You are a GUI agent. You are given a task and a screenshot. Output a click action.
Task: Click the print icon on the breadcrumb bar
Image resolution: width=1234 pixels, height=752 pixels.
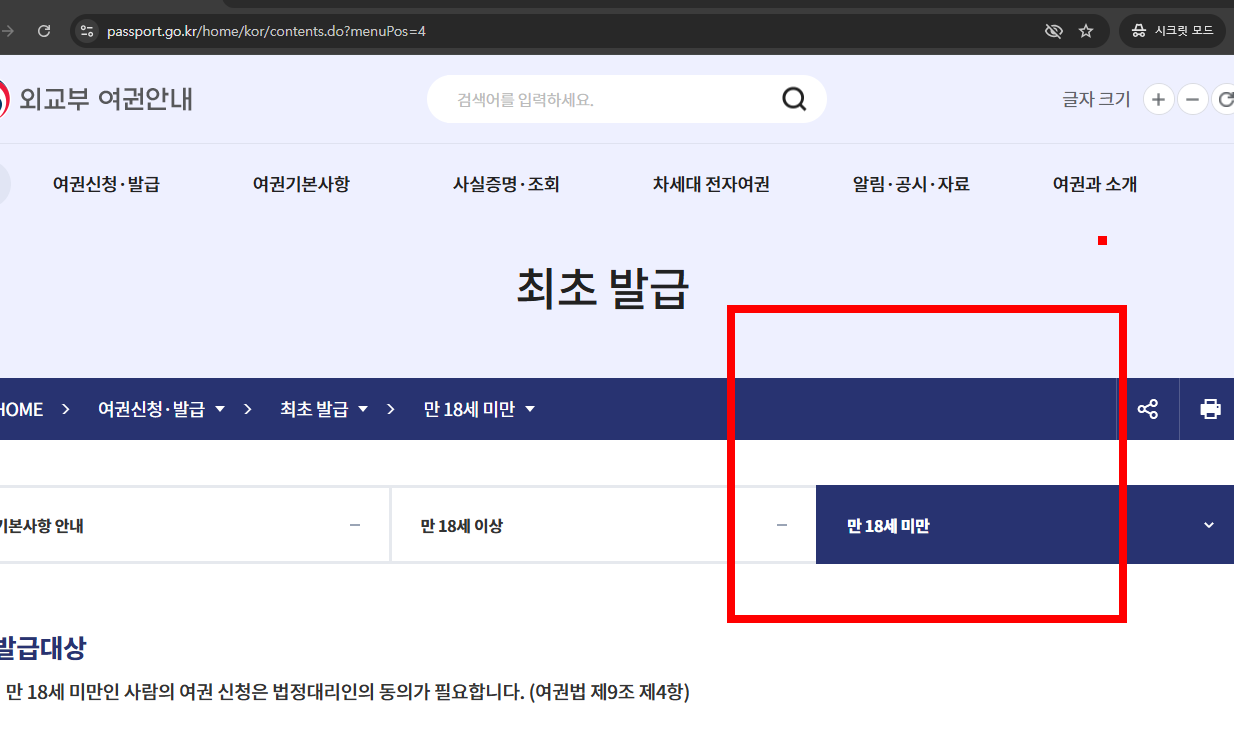(x=1211, y=409)
